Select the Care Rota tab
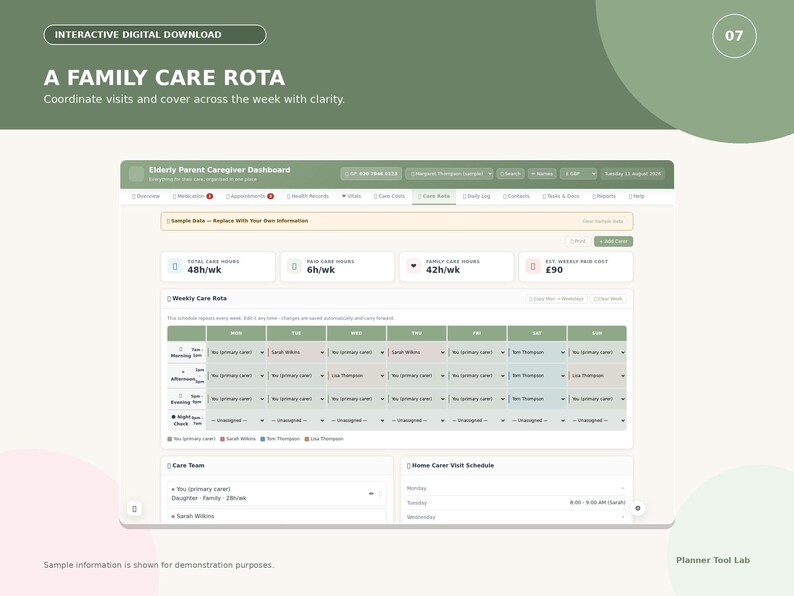Screen dimensions: 794x596 coord(434,196)
